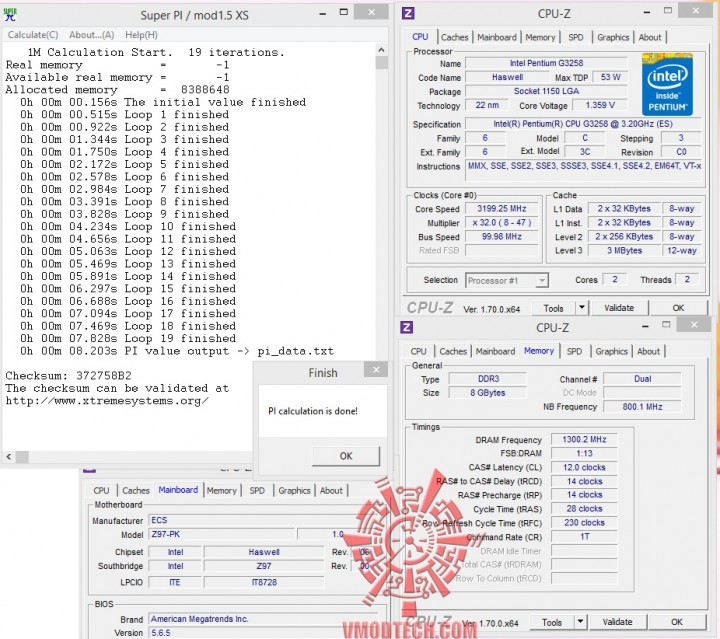720x639 pixels.
Task: Click the Manufacturer field ECS
Action: pos(264,520)
